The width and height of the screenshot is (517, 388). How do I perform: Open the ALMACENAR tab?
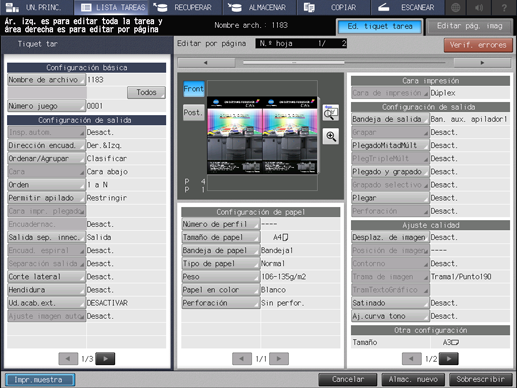260,7
